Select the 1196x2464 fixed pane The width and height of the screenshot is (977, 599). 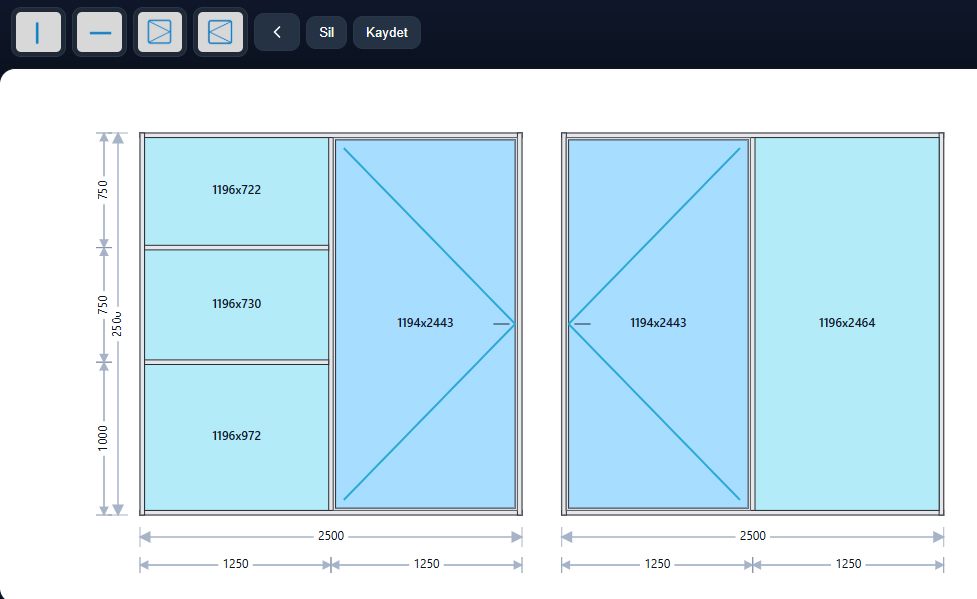(x=847, y=323)
